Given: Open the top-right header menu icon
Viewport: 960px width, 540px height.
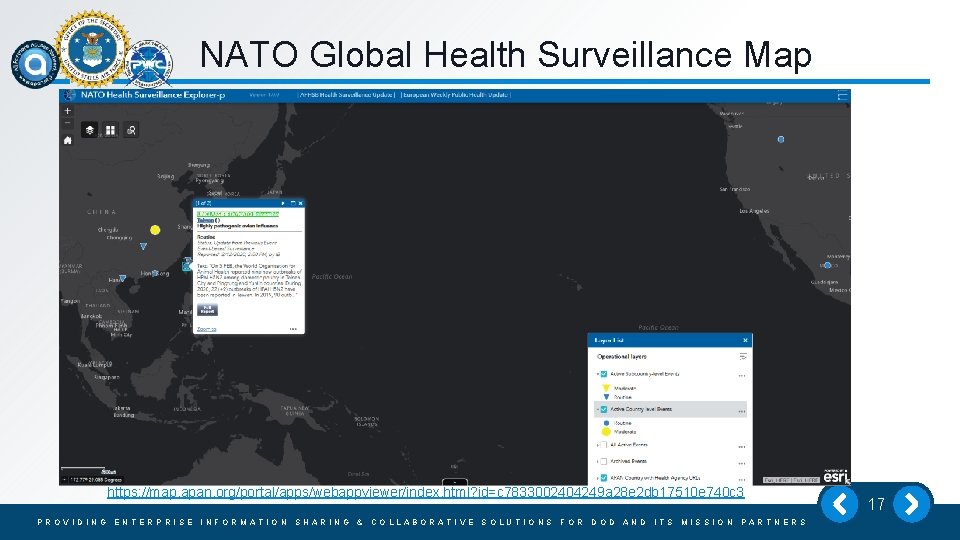Looking at the screenshot, I should 842,96.
